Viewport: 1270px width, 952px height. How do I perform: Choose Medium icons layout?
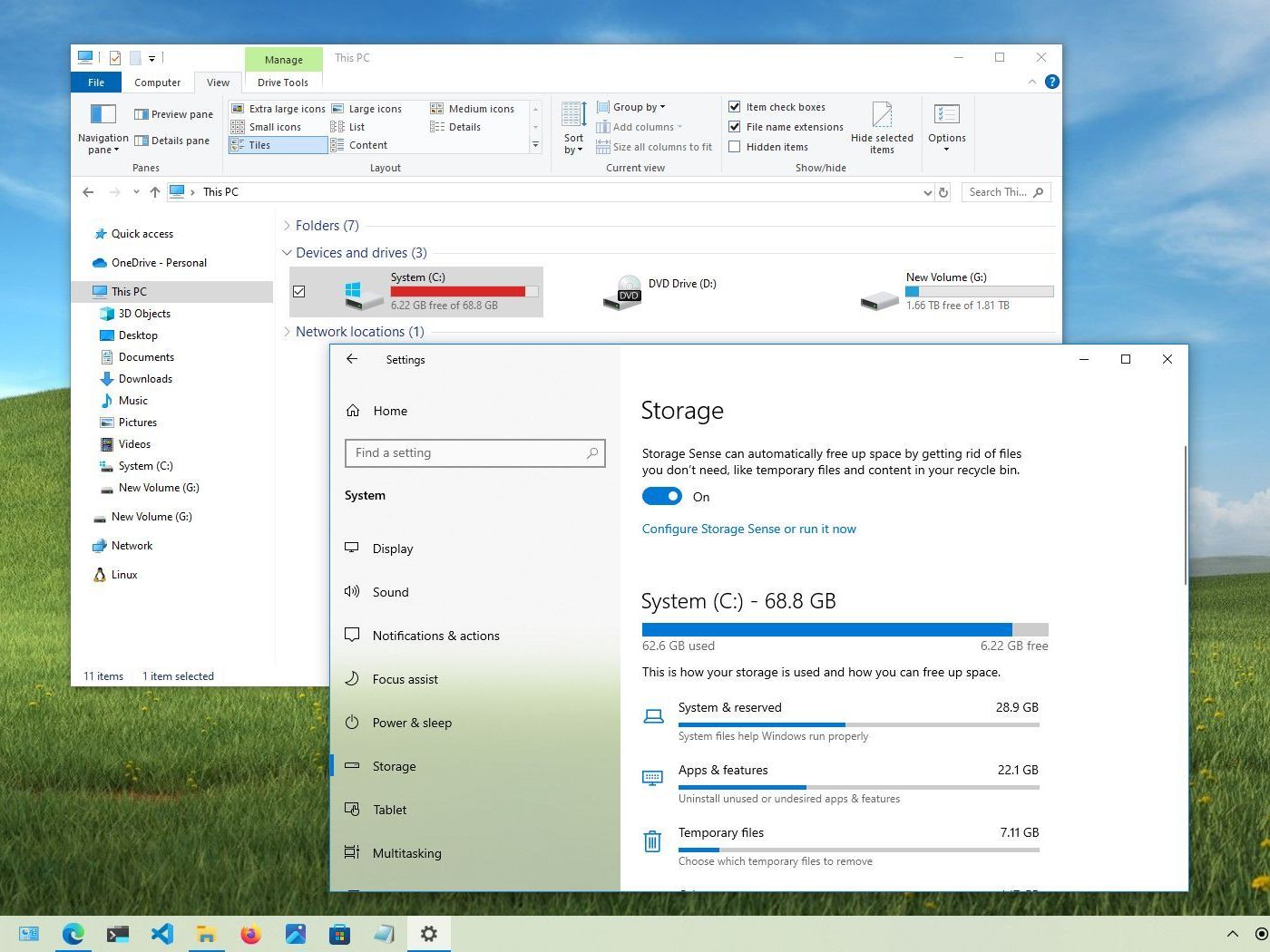point(473,109)
